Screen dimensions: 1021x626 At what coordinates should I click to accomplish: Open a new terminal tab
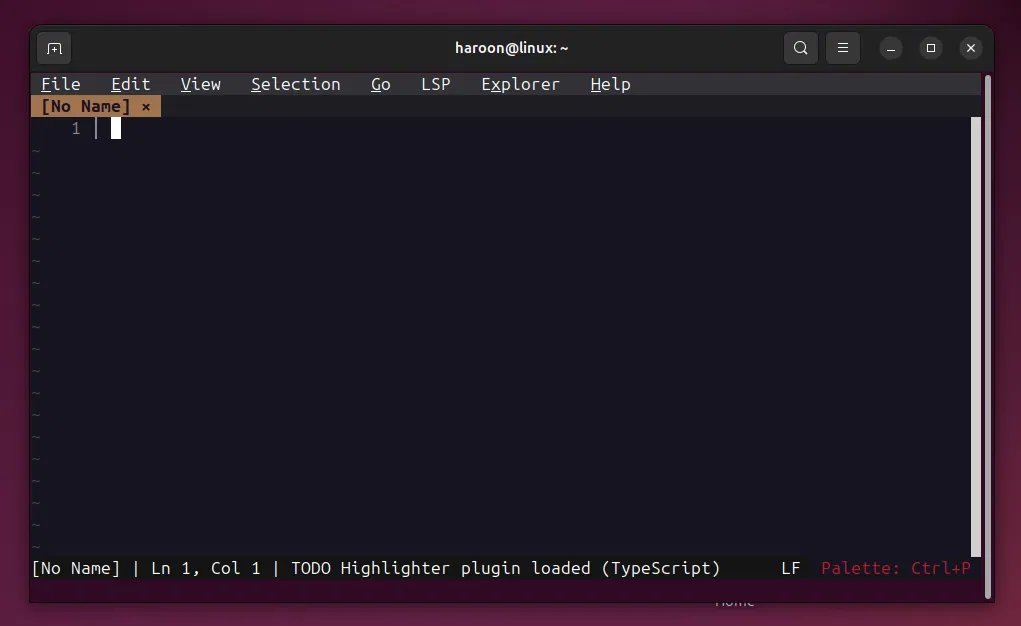(x=54, y=47)
